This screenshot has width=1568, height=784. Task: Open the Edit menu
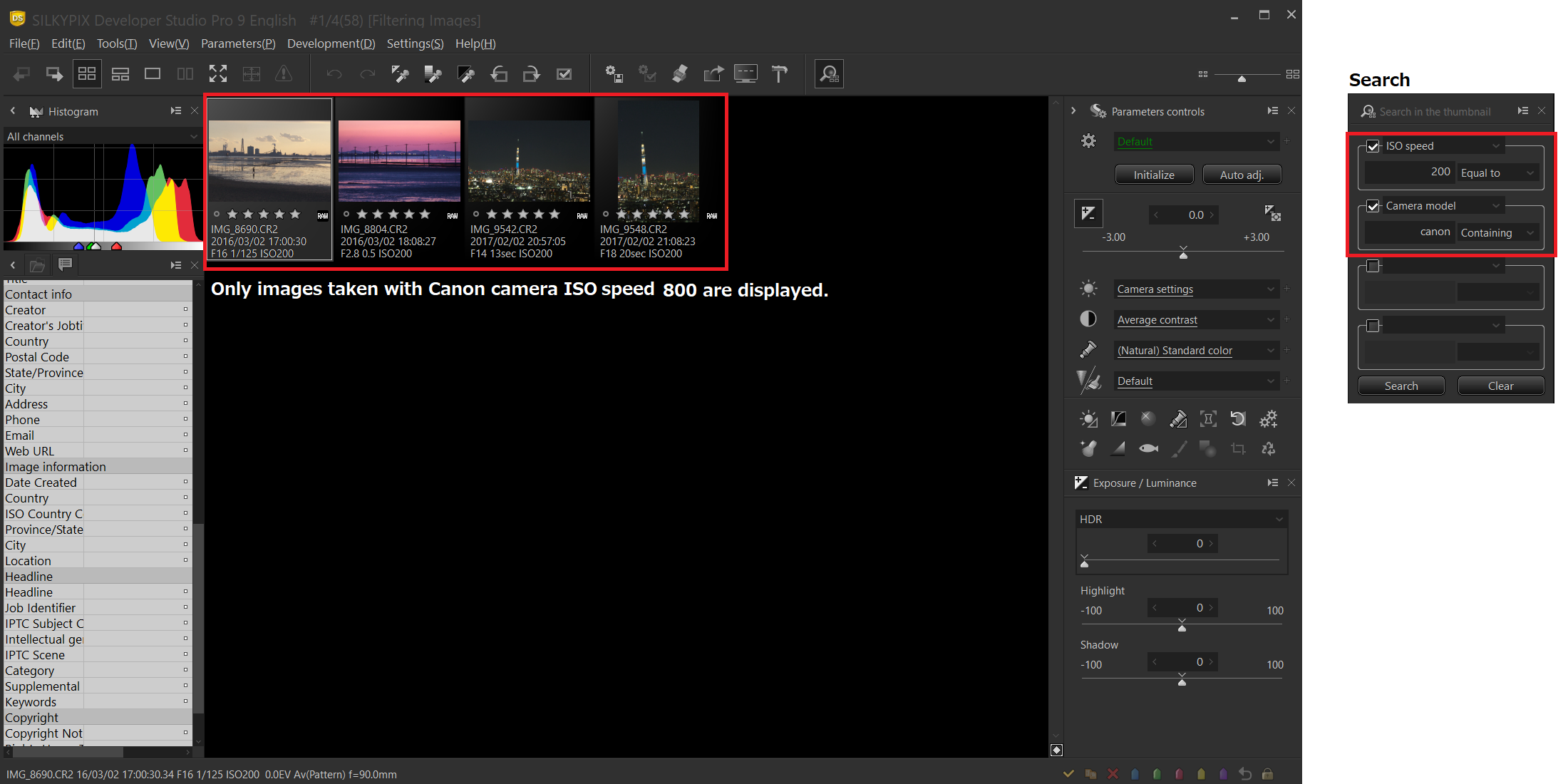click(x=68, y=43)
